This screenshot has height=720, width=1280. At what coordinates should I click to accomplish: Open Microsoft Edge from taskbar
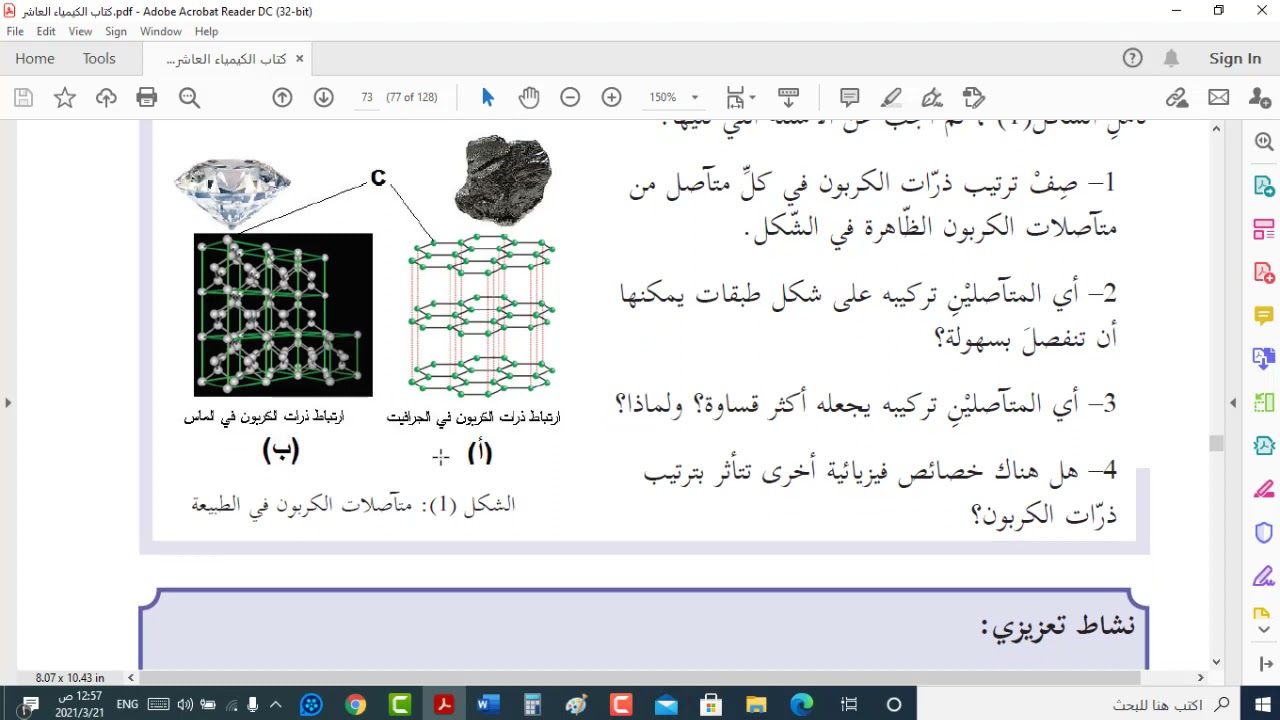802,705
